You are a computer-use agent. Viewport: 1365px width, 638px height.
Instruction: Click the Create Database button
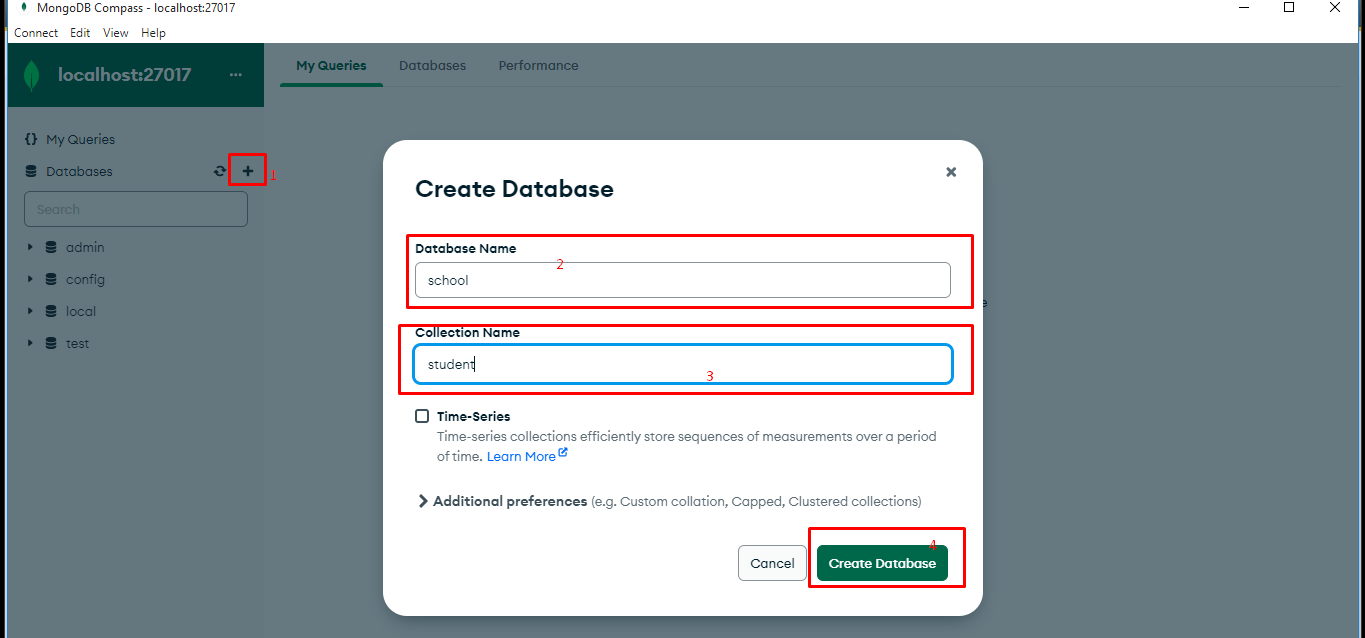[x=882, y=563]
